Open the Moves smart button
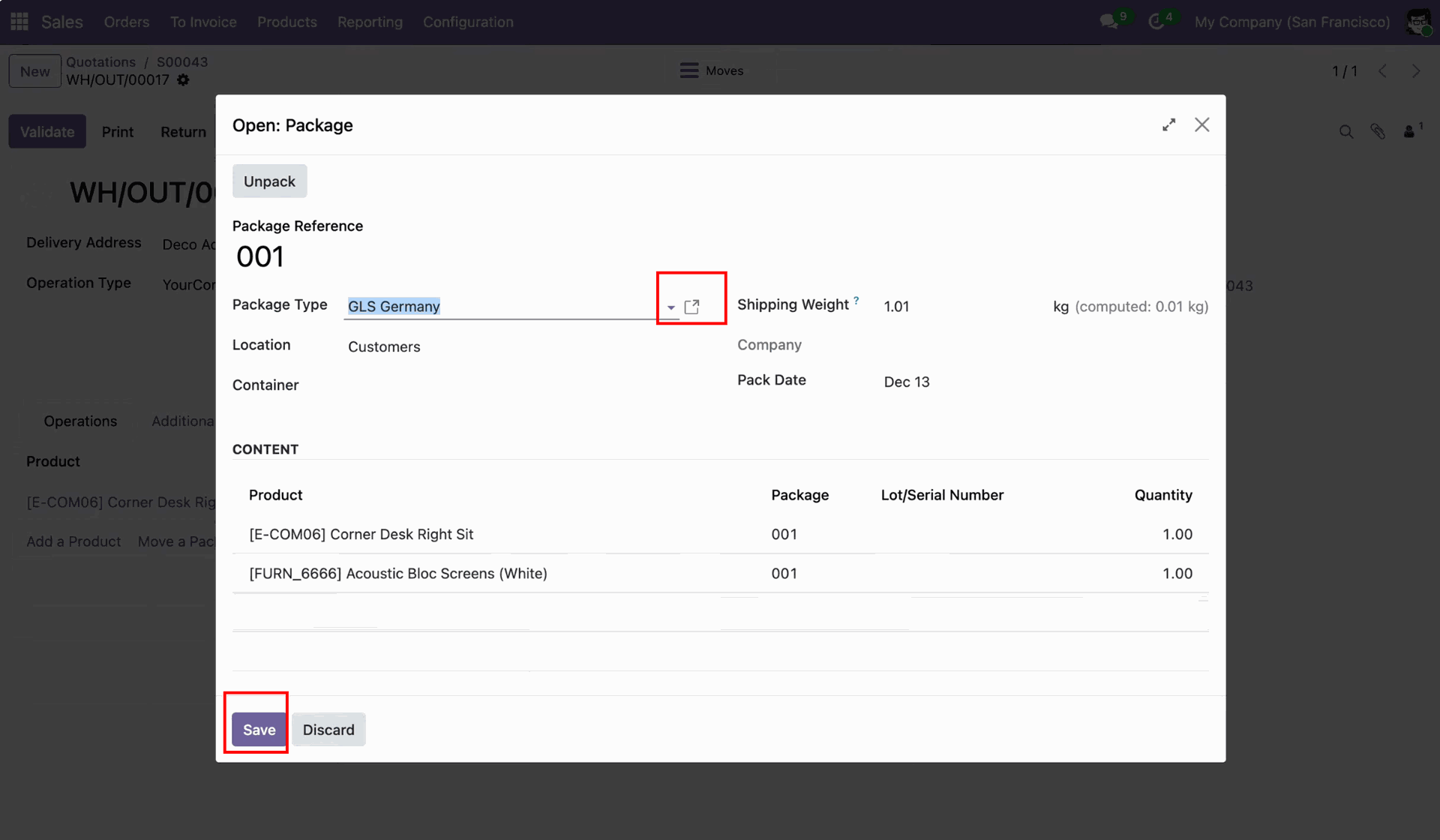The width and height of the screenshot is (1440, 840). (x=712, y=70)
